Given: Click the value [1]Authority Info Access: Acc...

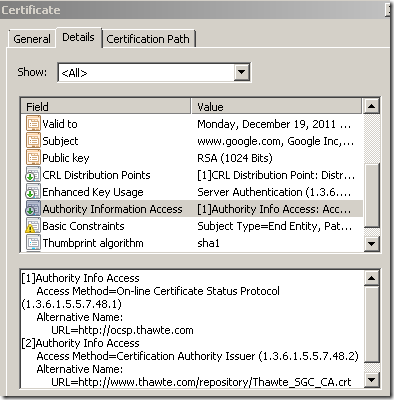Looking at the screenshot, I should click(x=274, y=209).
